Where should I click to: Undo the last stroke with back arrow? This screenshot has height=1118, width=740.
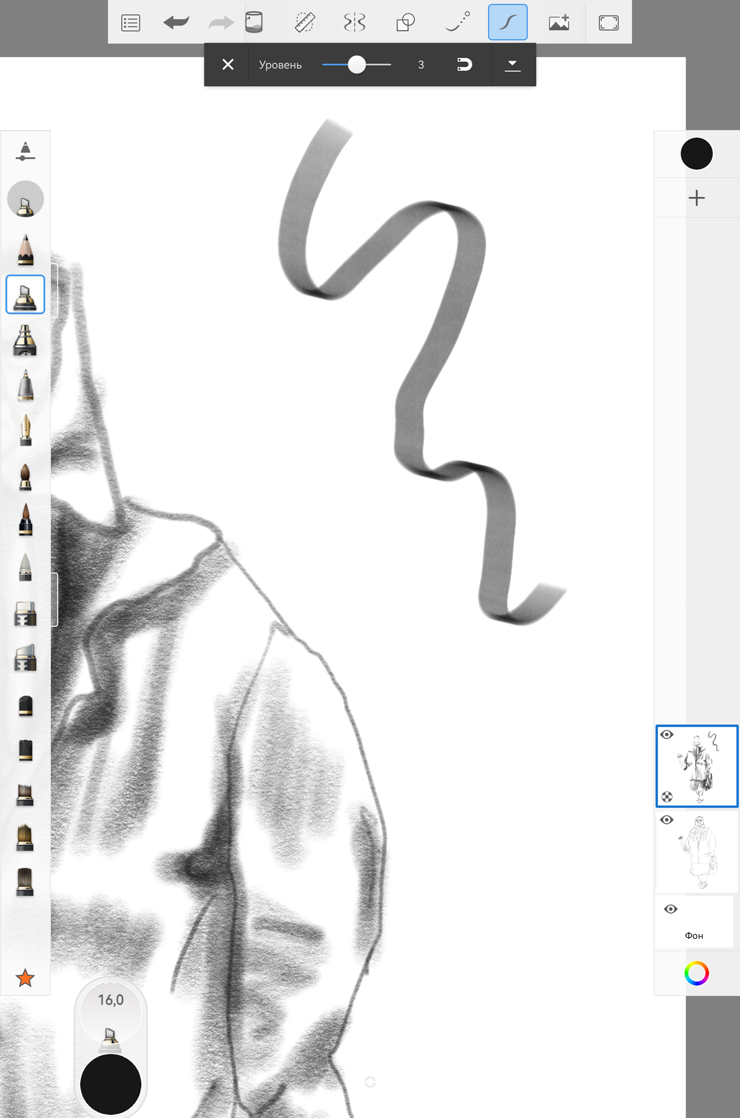click(x=176, y=22)
